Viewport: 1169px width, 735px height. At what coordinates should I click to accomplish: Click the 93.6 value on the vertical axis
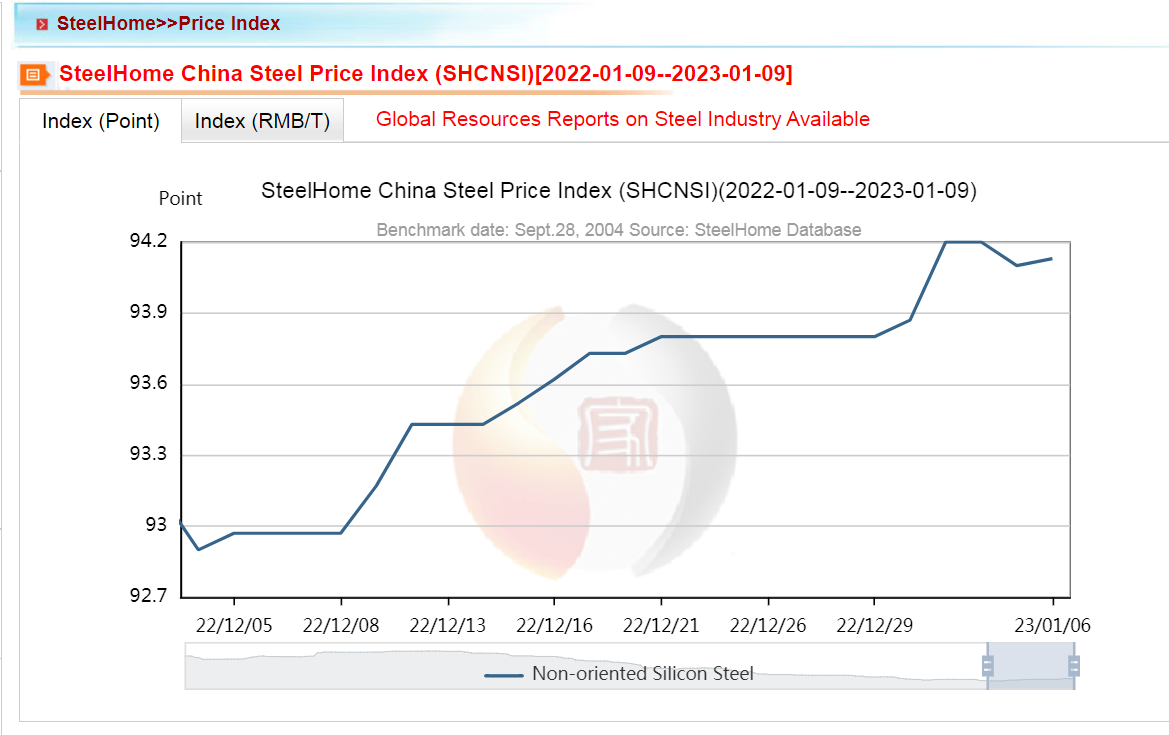pos(151,384)
